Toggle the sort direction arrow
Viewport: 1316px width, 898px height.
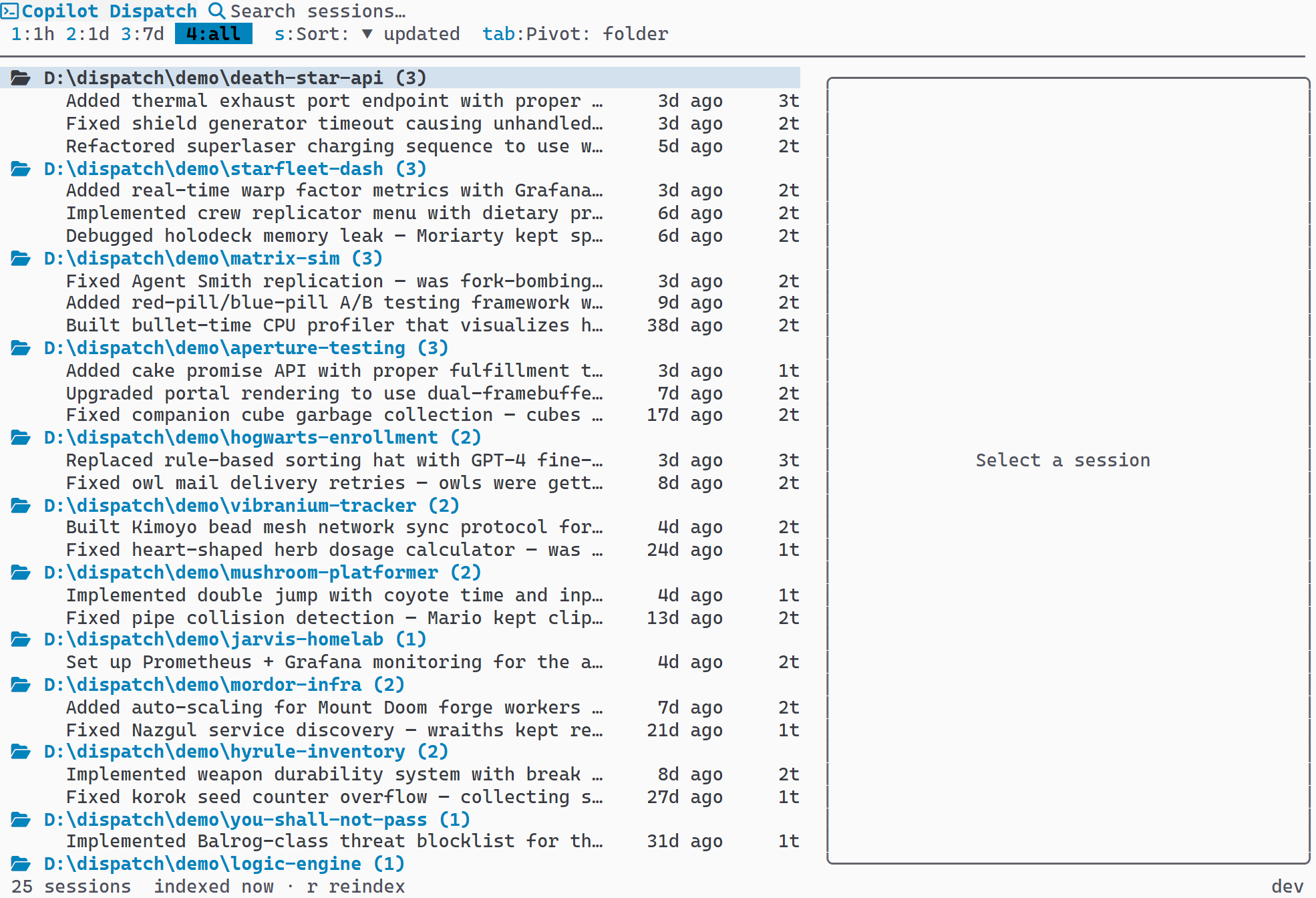tap(367, 34)
